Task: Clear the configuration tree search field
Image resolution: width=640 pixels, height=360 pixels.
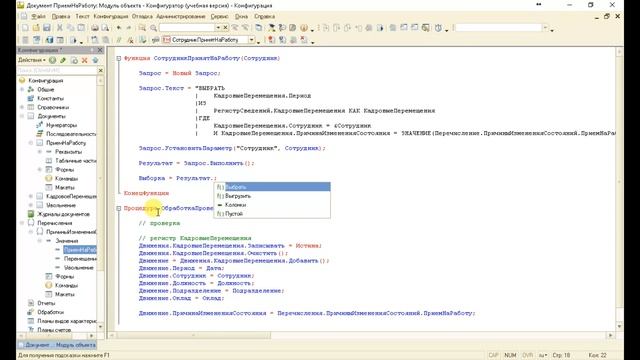Action: tap(100, 71)
